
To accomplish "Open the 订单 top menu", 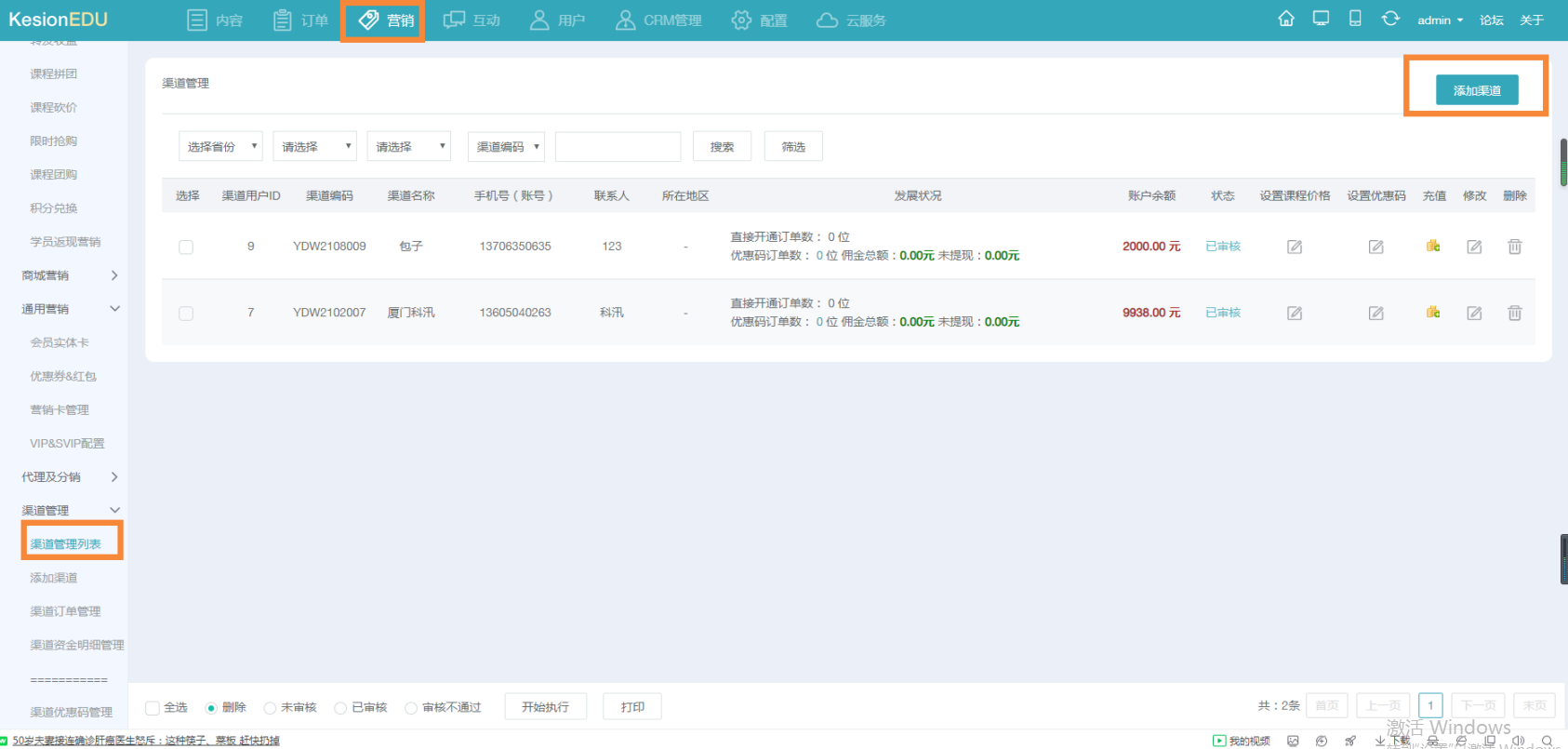I will [301, 20].
